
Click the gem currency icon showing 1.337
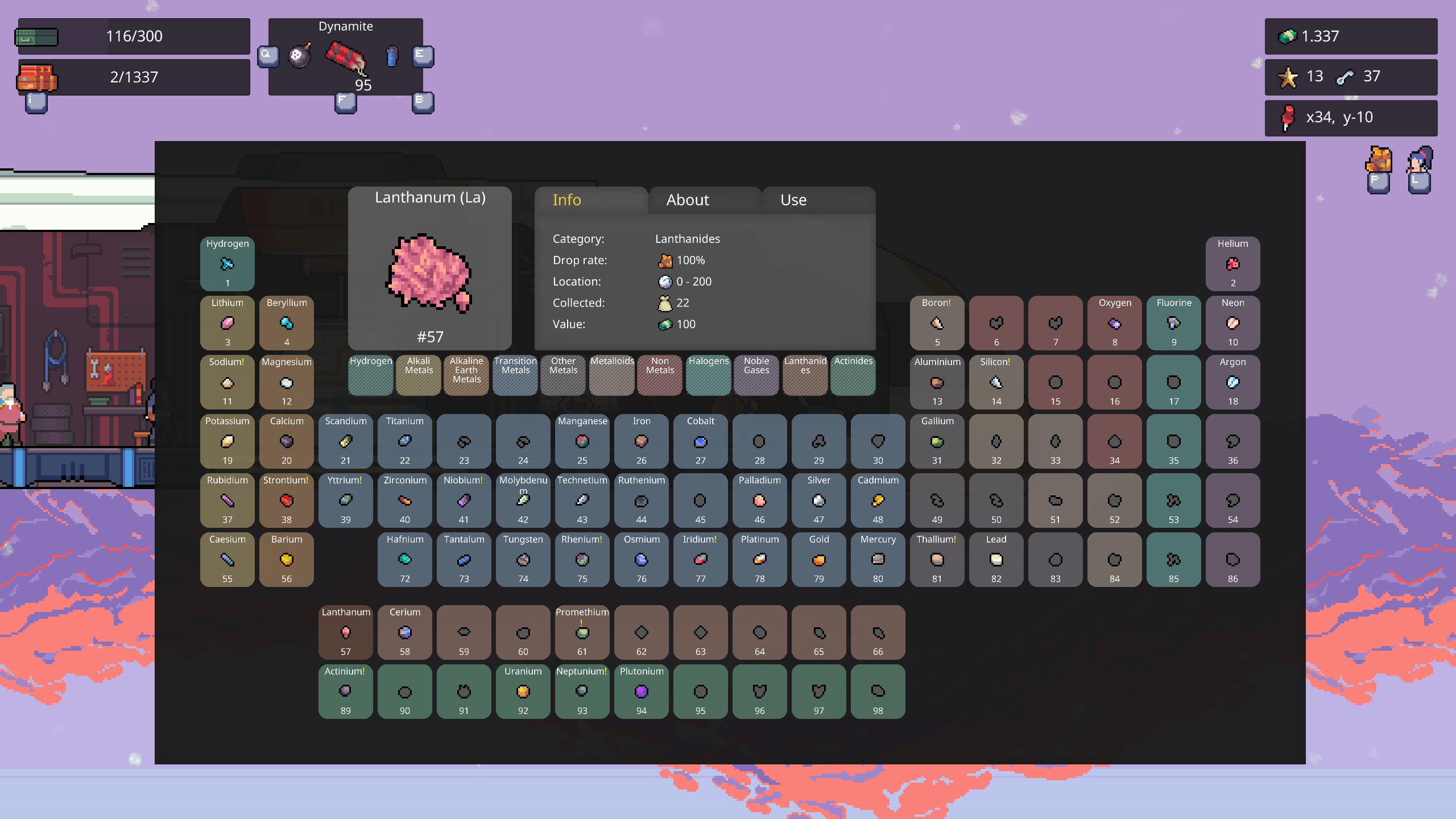pyautogui.click(x=1287, y=36)
